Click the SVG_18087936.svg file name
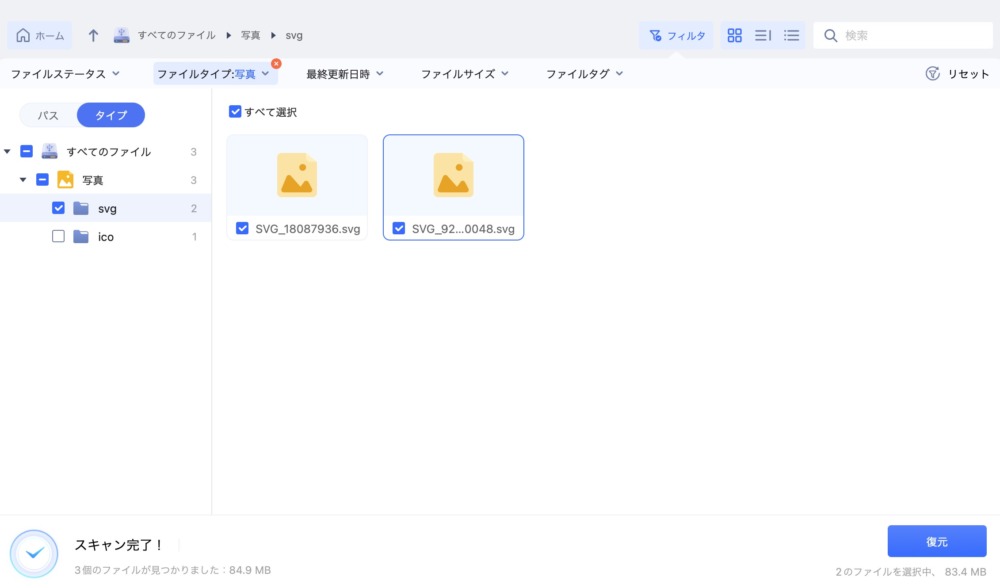Image resolution: width=1000 pixels, height=588 pixels. (307, 229)
